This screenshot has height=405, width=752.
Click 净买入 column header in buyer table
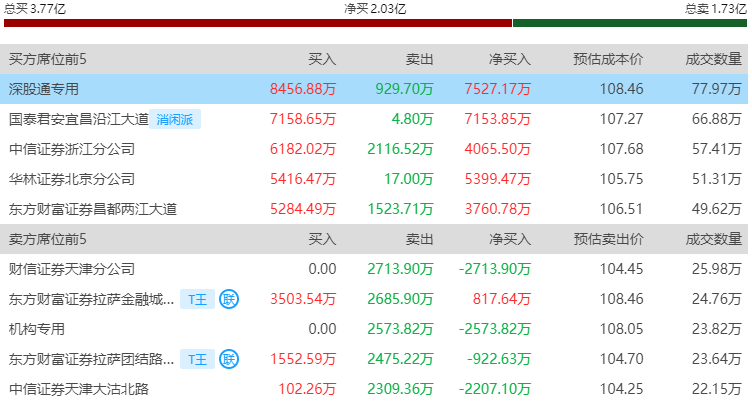[509, 59]
